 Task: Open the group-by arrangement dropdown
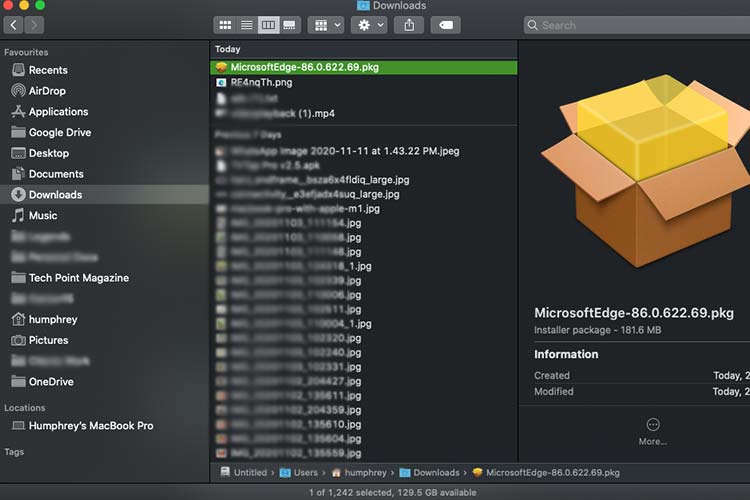326,25
